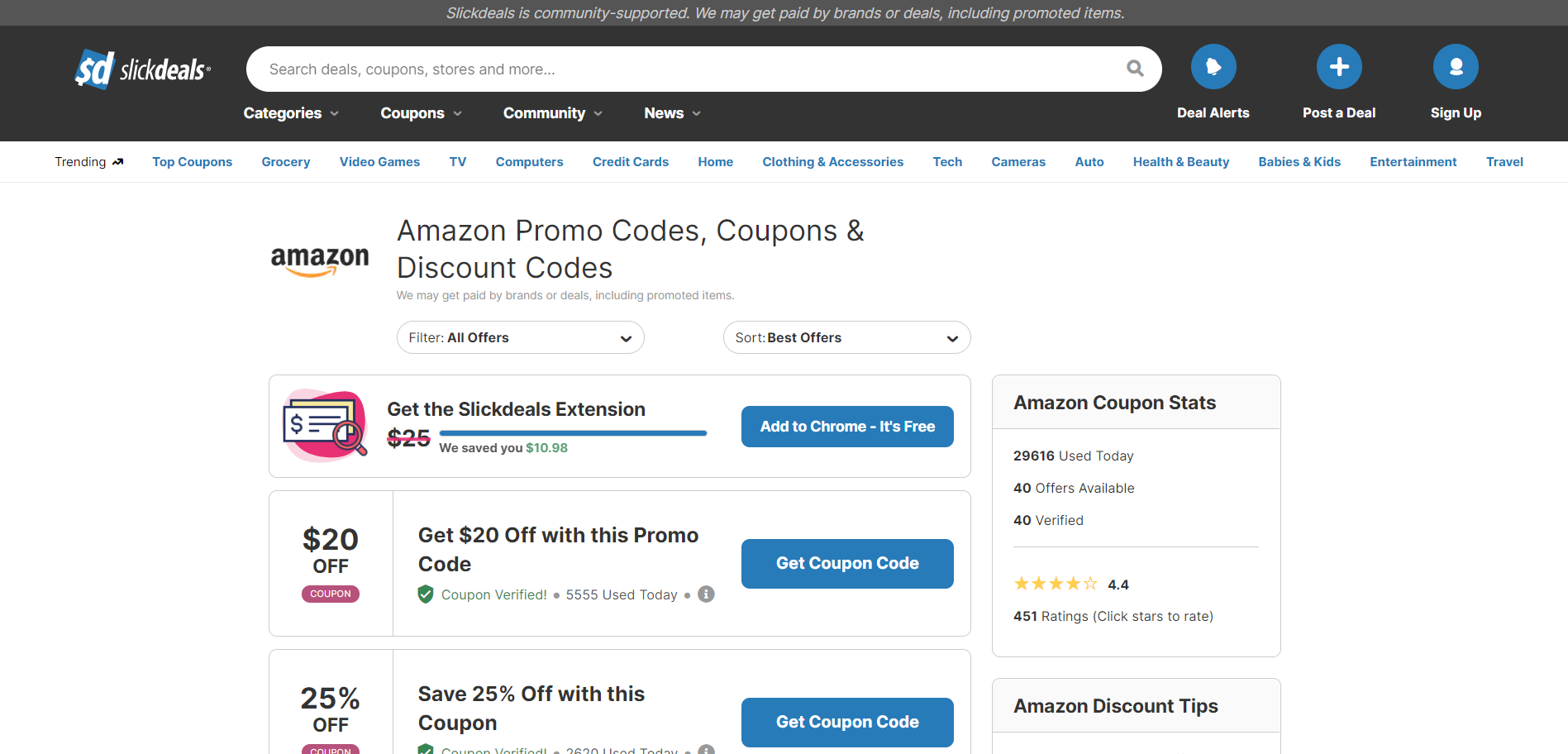Image resolution: width=1568 pixels, height=754 pixels.
Task: Click into the search deals input field
Action: click(686, 69)
